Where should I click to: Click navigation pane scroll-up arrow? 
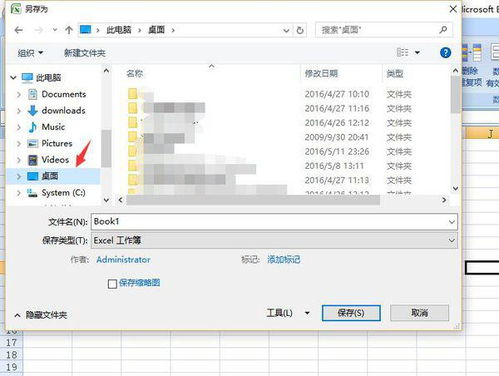pos(106,71)
